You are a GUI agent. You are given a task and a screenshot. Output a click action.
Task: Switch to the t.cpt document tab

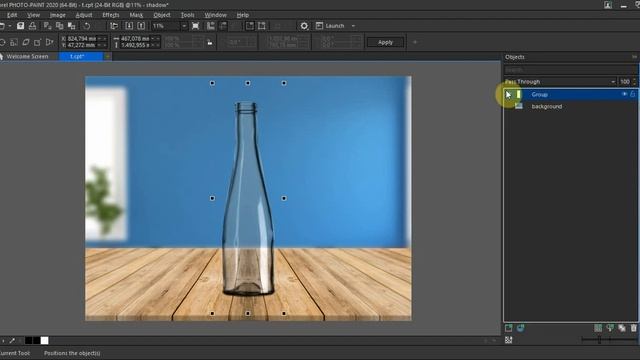coord(80,56)
